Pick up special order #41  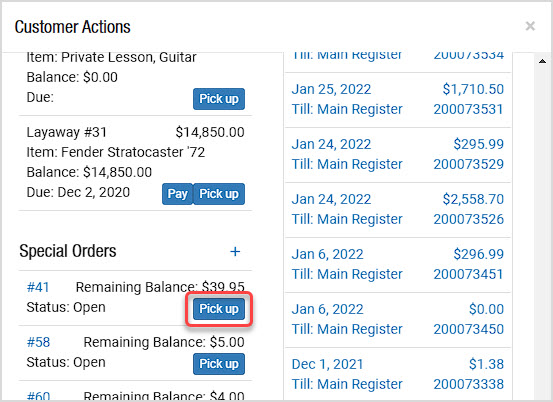(219, 309)
